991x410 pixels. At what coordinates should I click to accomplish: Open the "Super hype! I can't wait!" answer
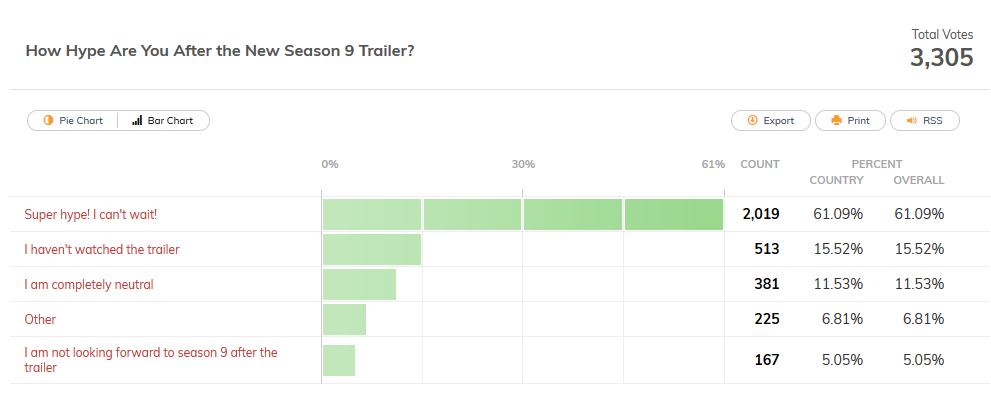point(90,214)
